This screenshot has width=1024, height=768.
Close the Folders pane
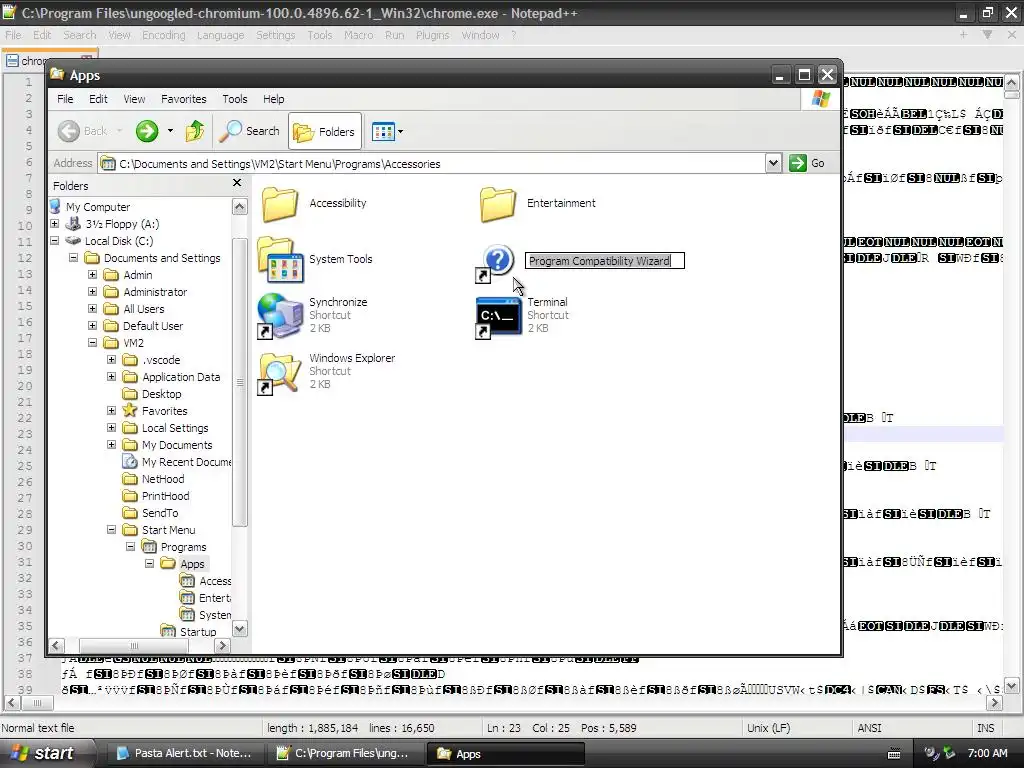point(237,184)
